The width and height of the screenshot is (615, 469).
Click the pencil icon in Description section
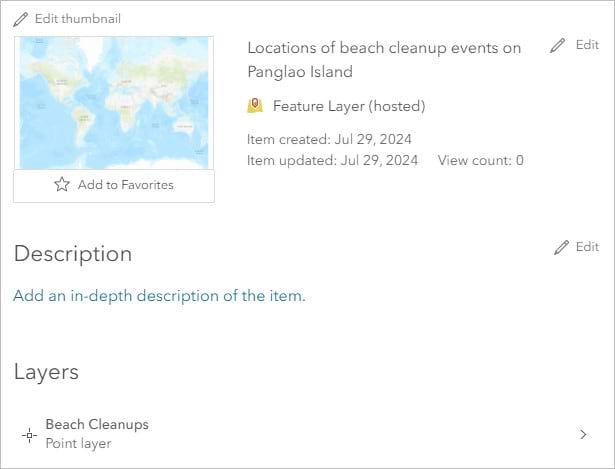pyautogui.click(x=561, y=247)
